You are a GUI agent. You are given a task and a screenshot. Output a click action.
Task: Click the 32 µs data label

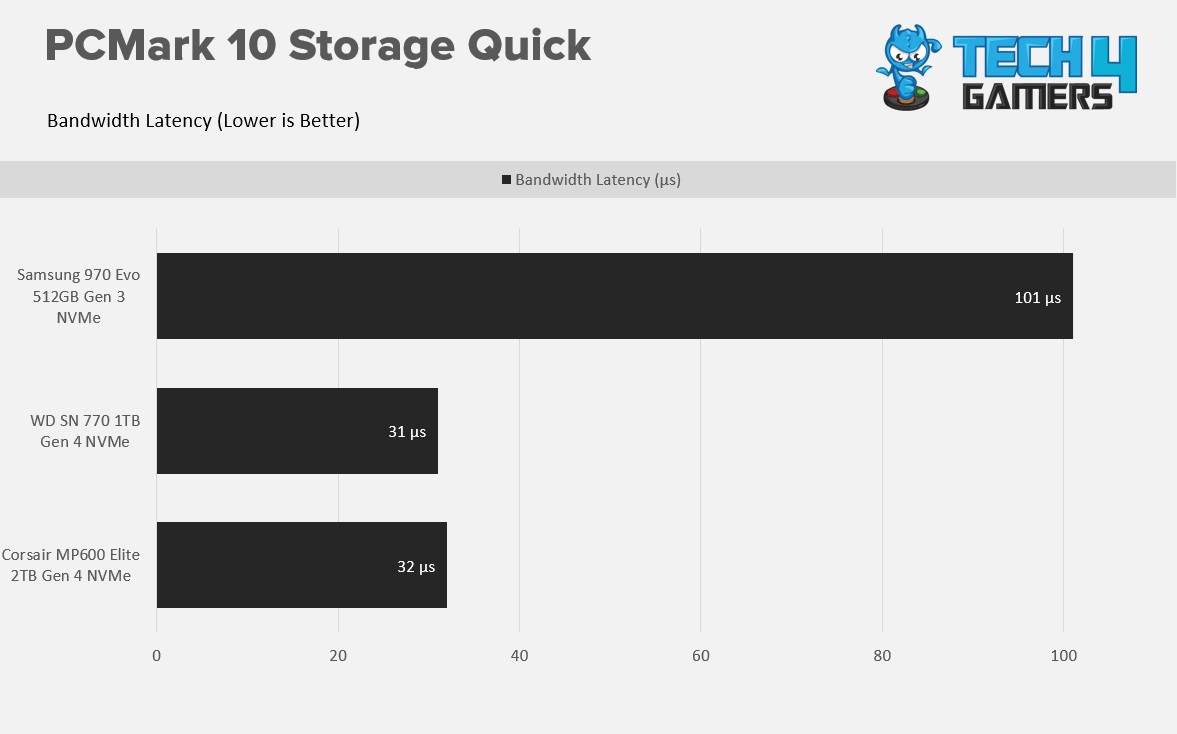(416, 567)
